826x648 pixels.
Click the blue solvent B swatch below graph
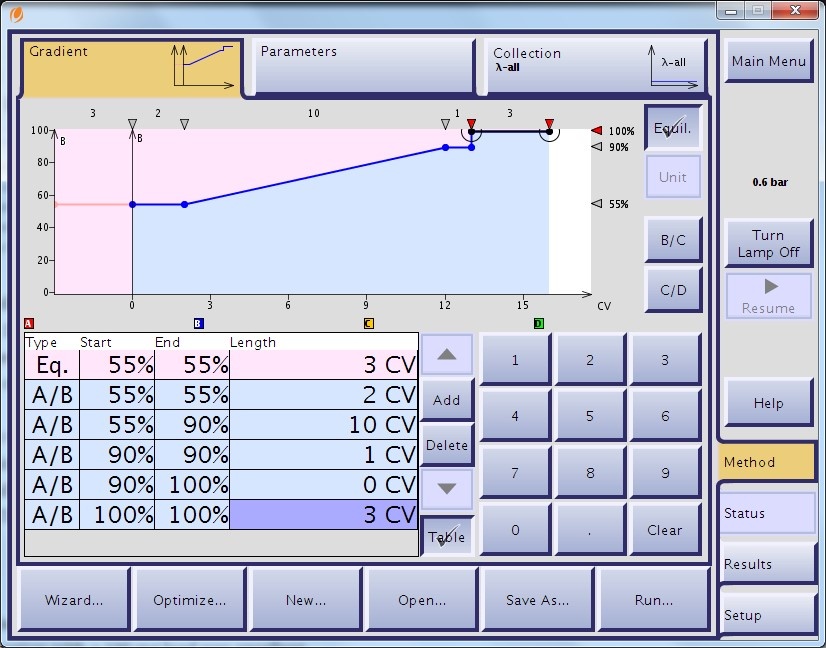(197, 323)
